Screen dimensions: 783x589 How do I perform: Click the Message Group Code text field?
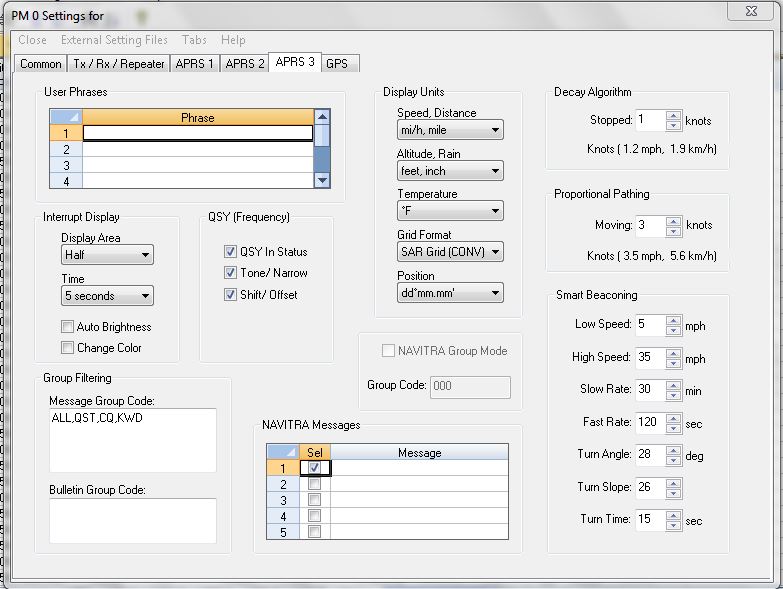(132, 440)
